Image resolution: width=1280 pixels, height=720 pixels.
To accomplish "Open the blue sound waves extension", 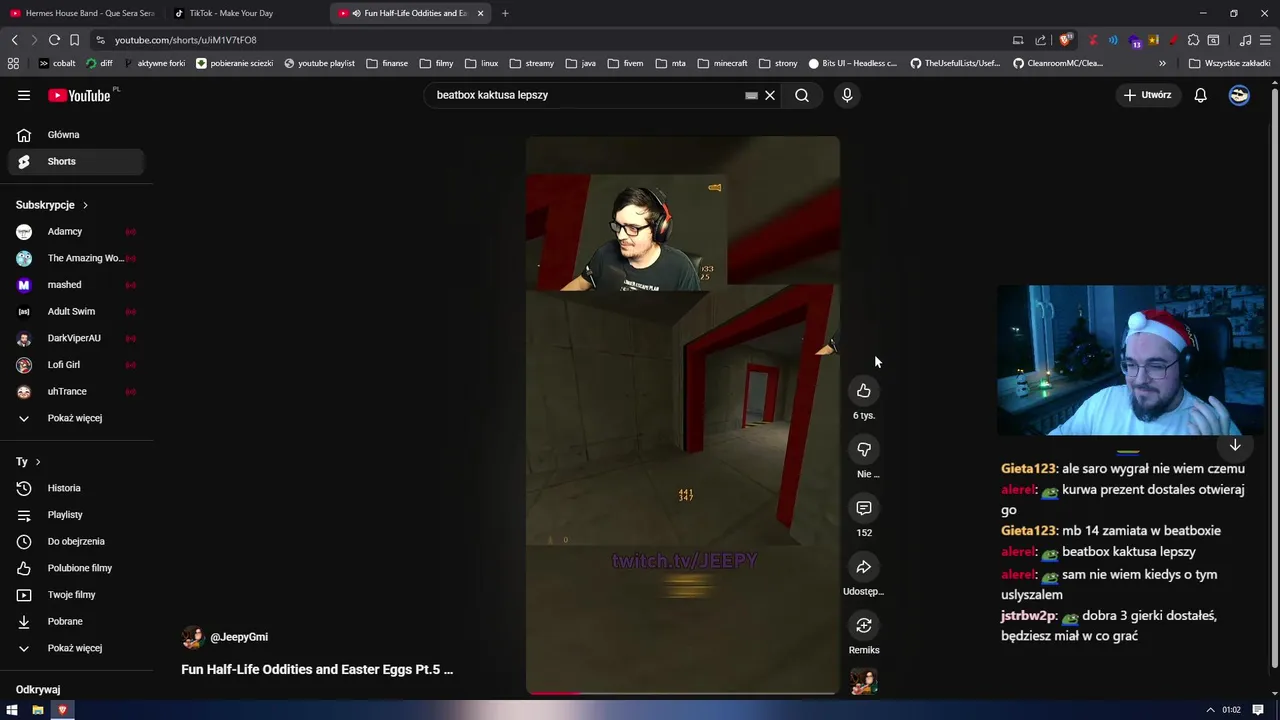I will click(1113, 40).
